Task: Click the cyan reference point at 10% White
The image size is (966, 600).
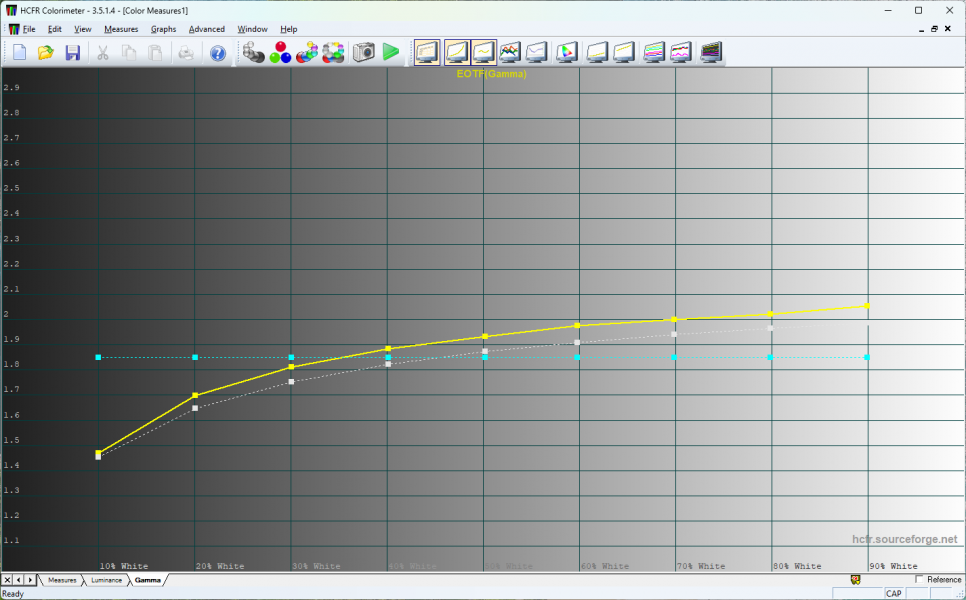Action: click(x=98, y=357)
